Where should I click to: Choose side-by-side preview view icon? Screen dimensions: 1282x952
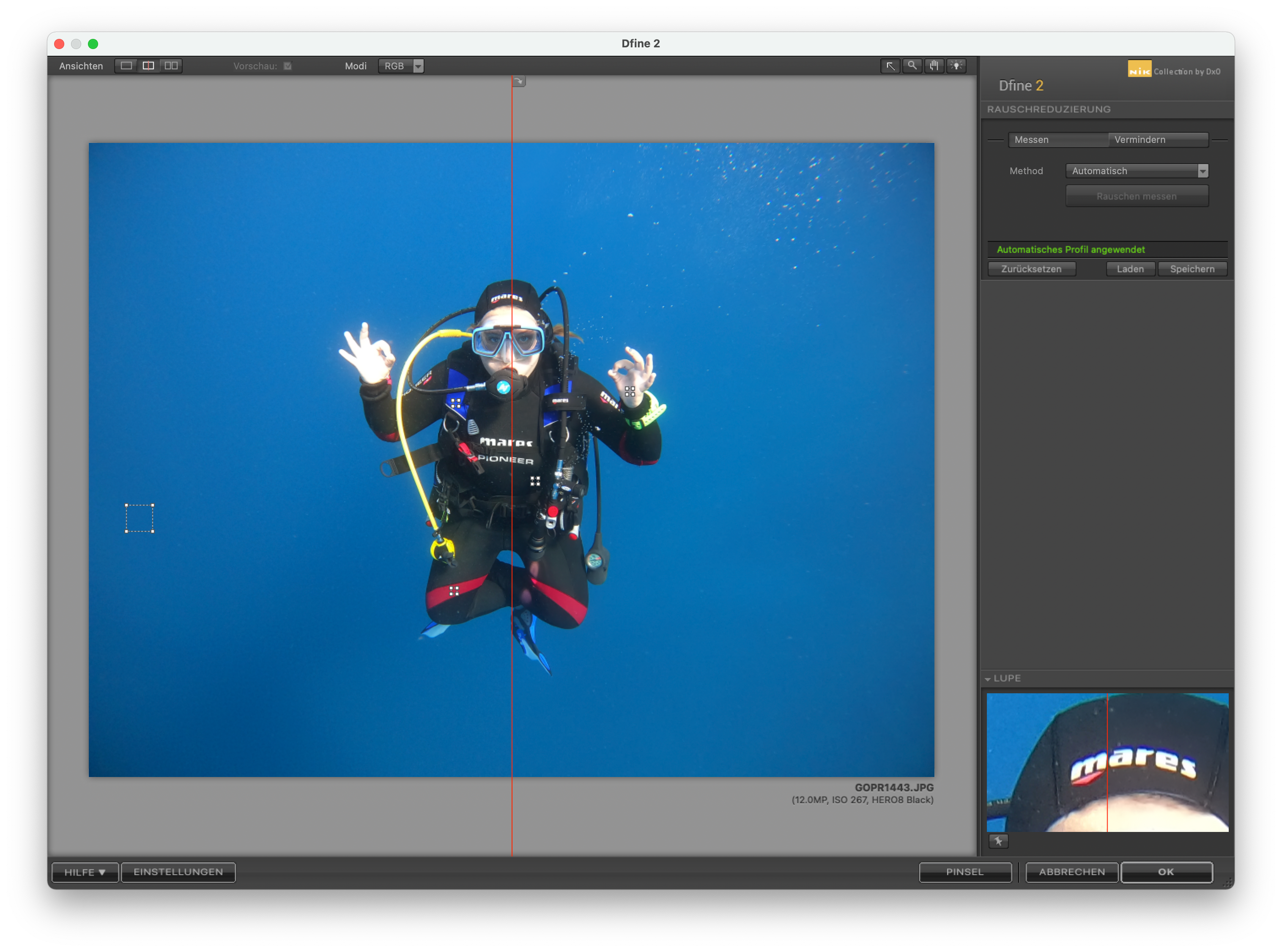click(x=171, y=66)
